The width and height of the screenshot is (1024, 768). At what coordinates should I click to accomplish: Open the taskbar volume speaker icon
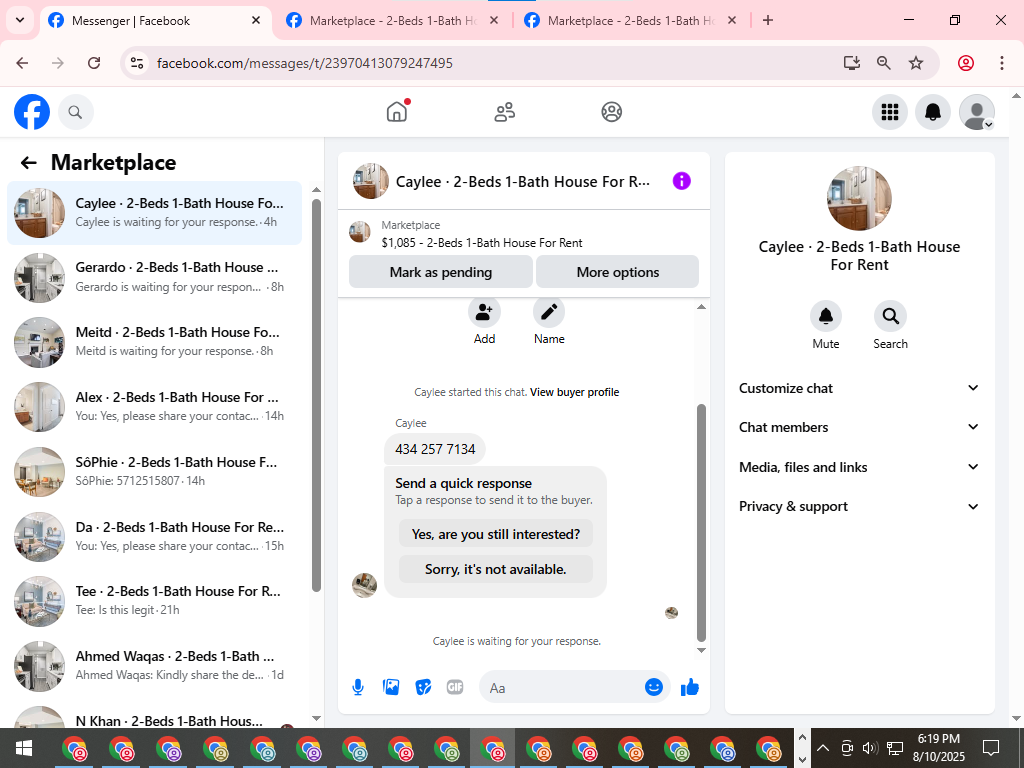point(869,748)
